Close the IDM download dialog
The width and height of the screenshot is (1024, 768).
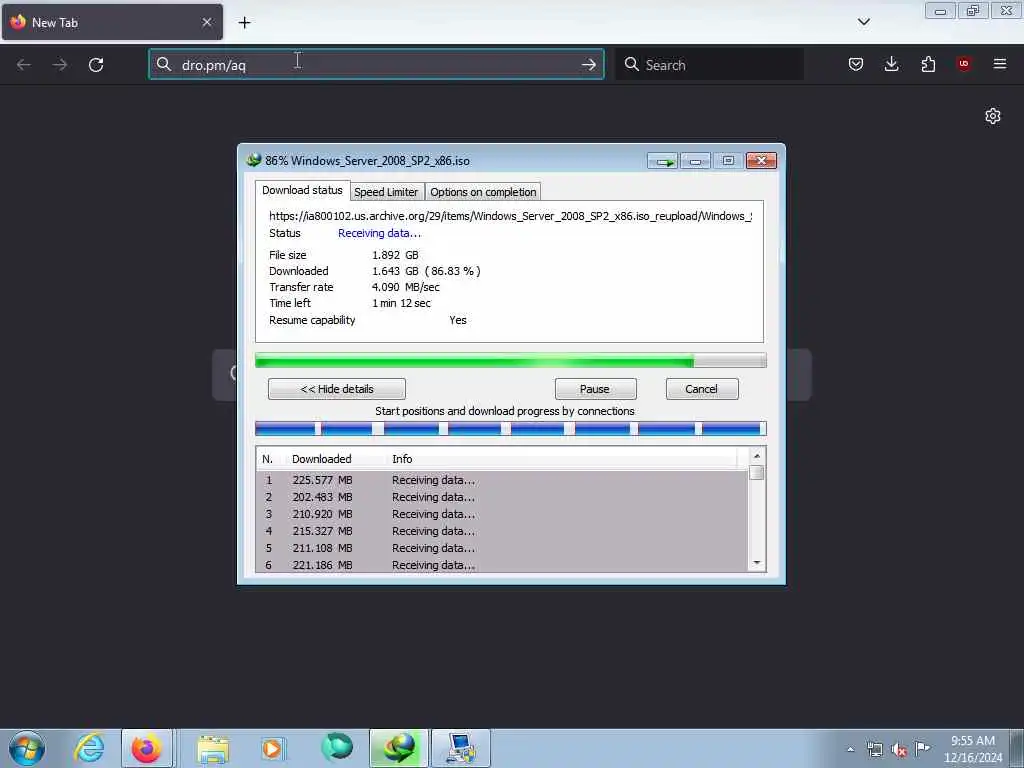point(761,161)
